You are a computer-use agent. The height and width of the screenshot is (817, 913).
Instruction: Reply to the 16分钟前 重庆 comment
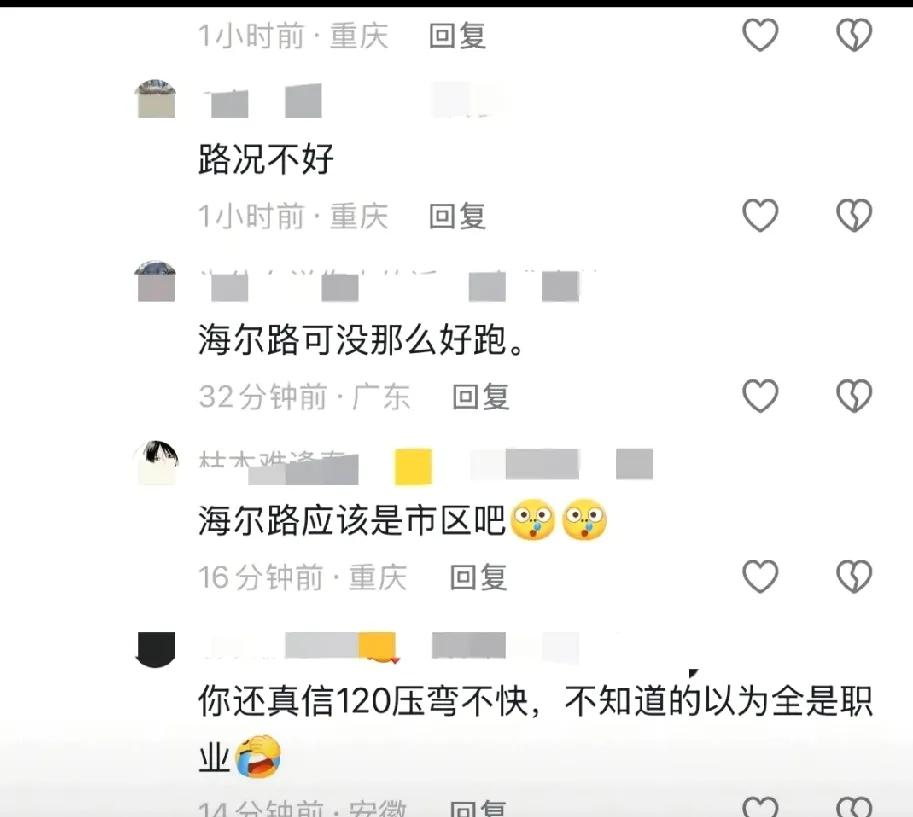tap(478, 577)
